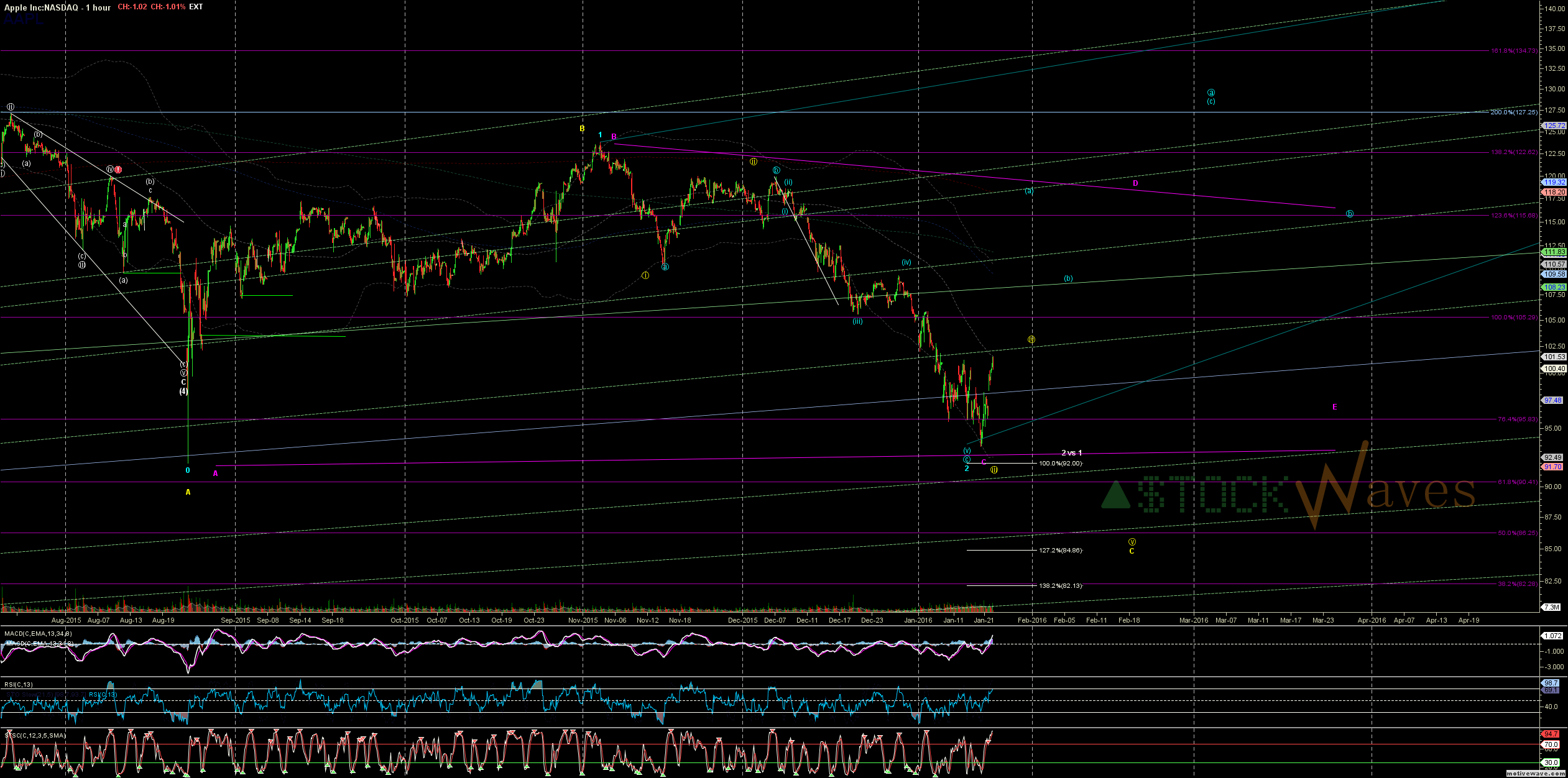The height and width of the screenshot is (778, 1568).
Task: Click the 110.57 price tag
Action: pos(1553,265)
